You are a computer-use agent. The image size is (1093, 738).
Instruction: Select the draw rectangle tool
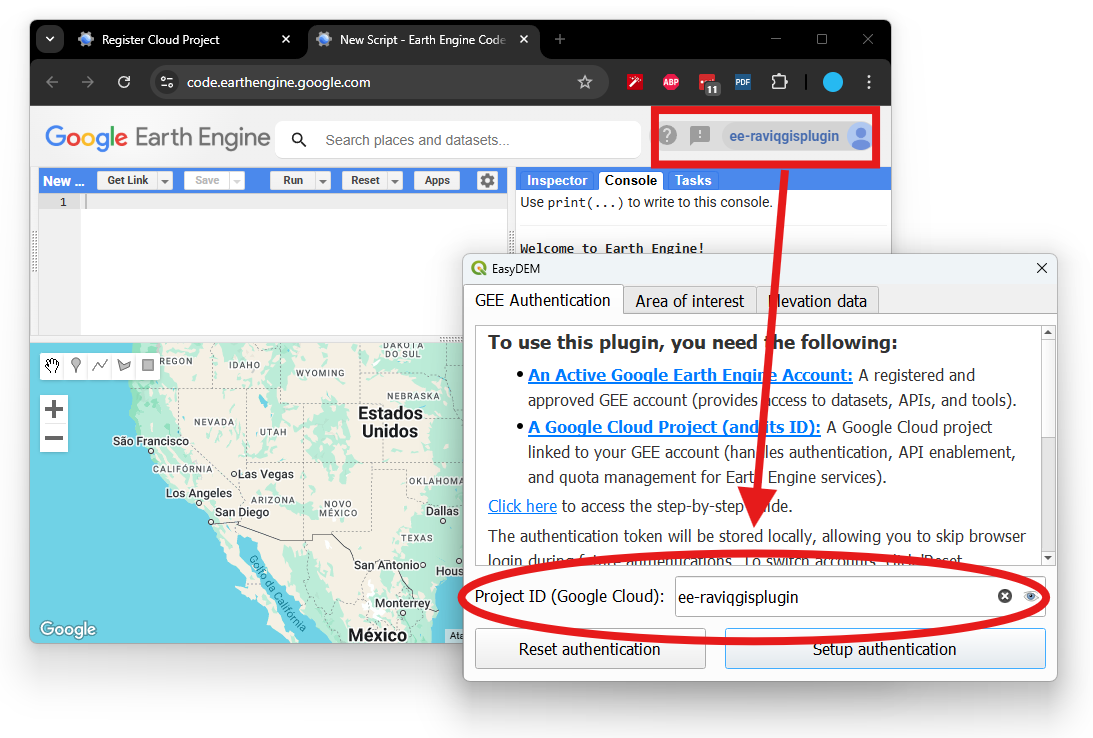pyautogui.click(x=148, y=366)
